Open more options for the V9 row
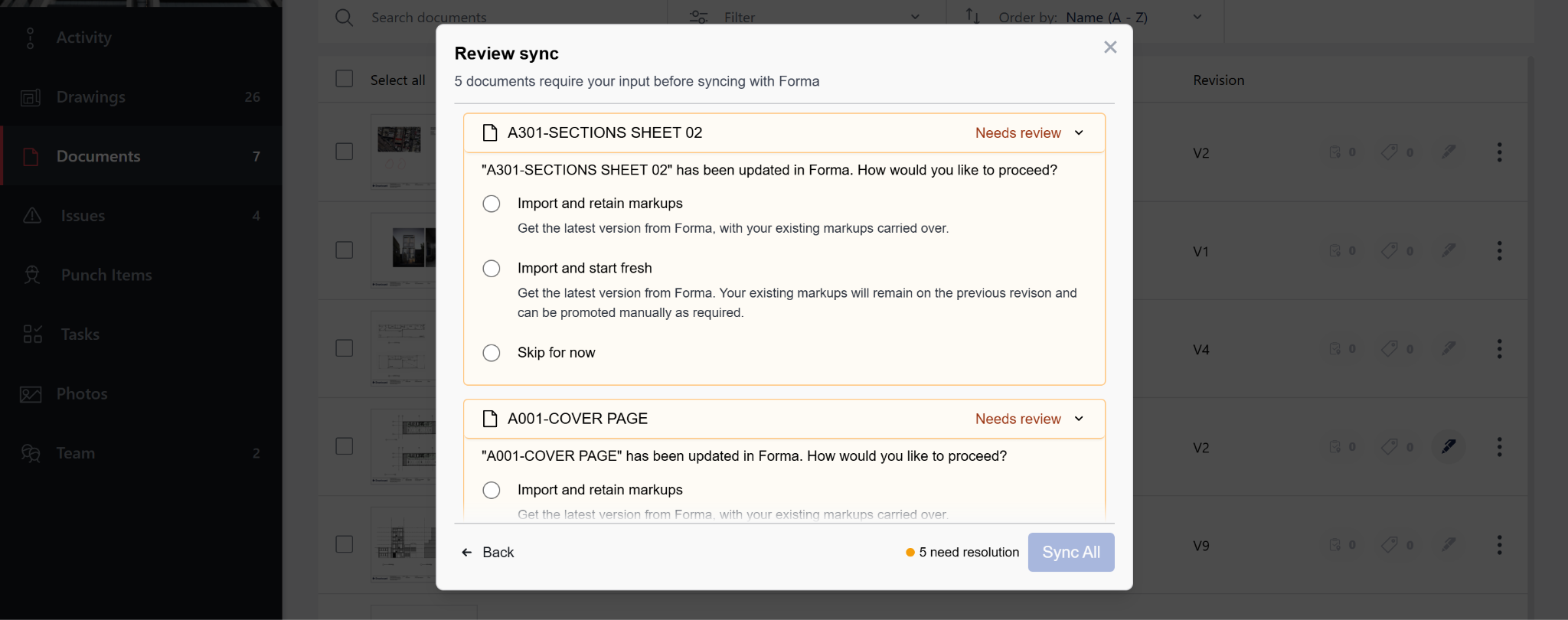This screenshot has height=620, width=1568. 1499,545
